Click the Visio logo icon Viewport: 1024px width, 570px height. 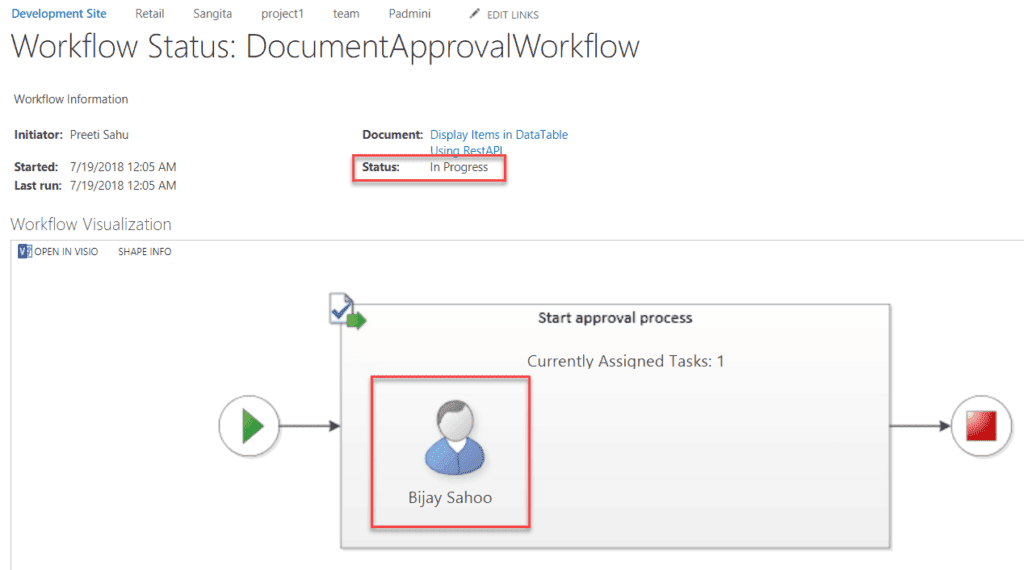[x=25, y=251]
